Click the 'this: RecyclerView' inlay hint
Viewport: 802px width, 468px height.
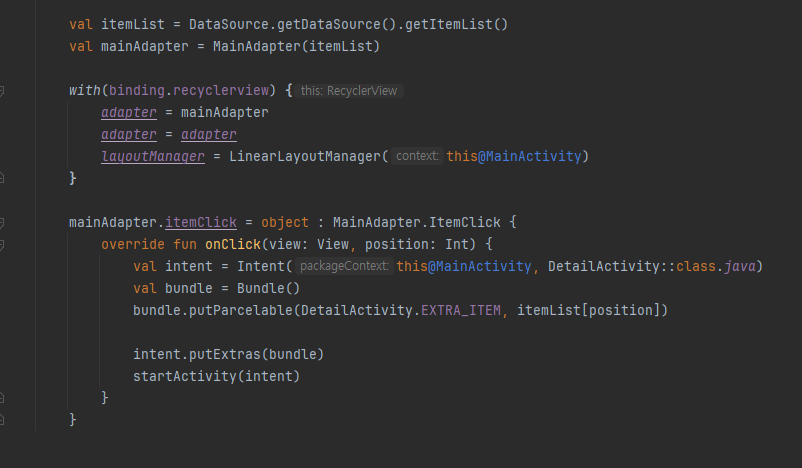pos(349,91)
